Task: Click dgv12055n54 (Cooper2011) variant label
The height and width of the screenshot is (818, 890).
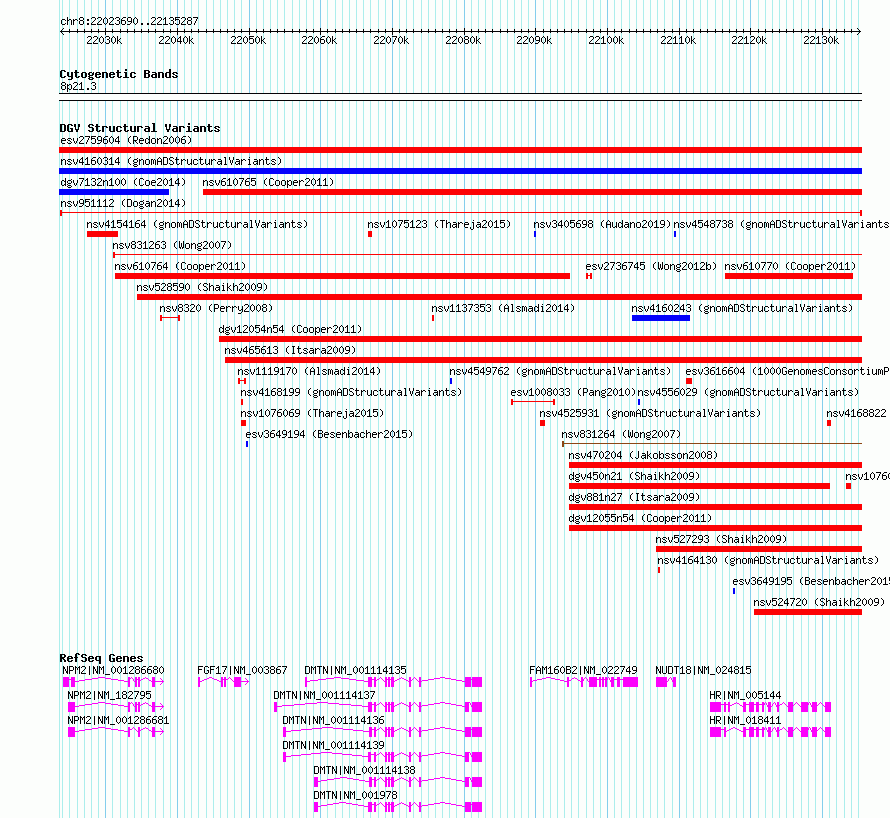Action: click(640, 518)
